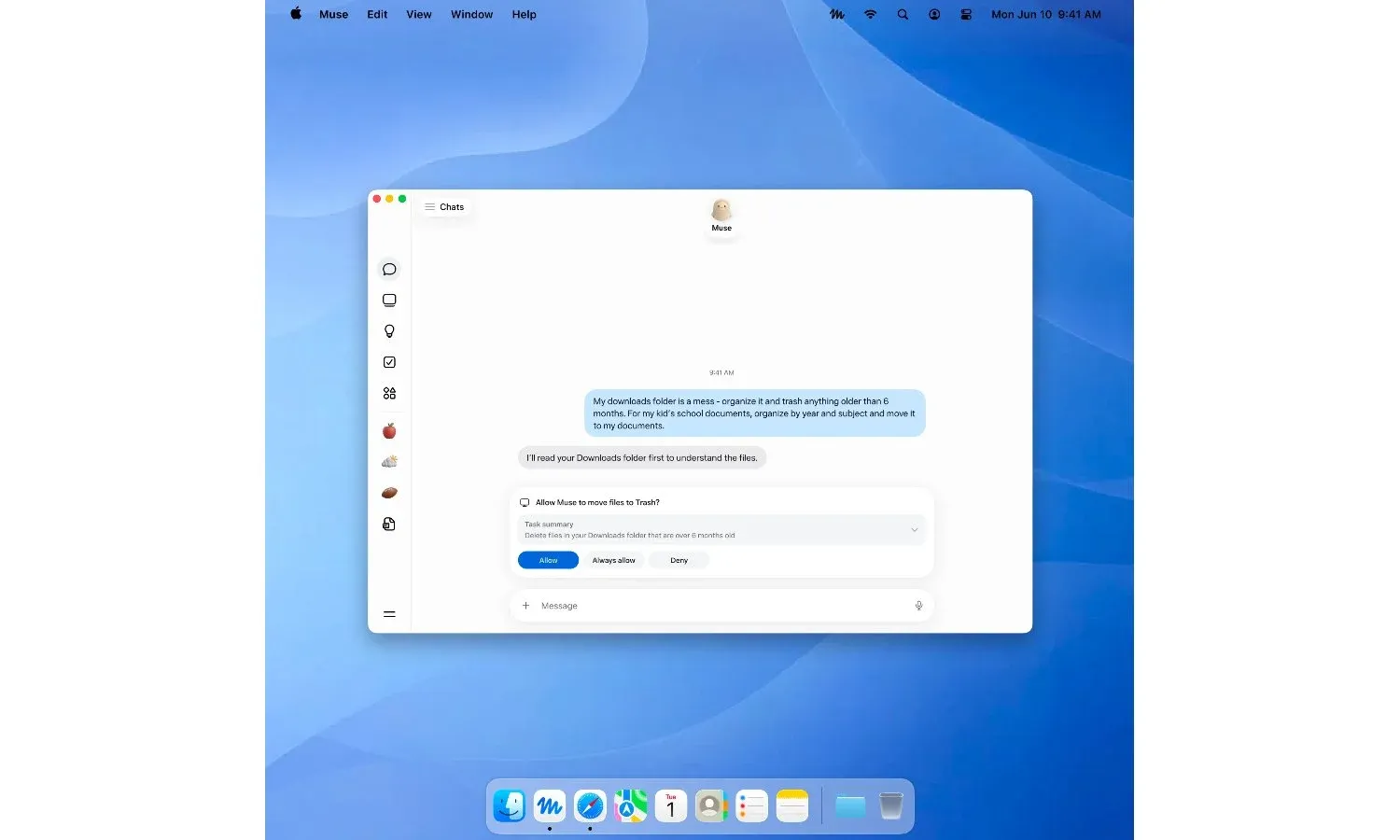
Task: Open Calendar from the Dock
Action: [671, 805]
